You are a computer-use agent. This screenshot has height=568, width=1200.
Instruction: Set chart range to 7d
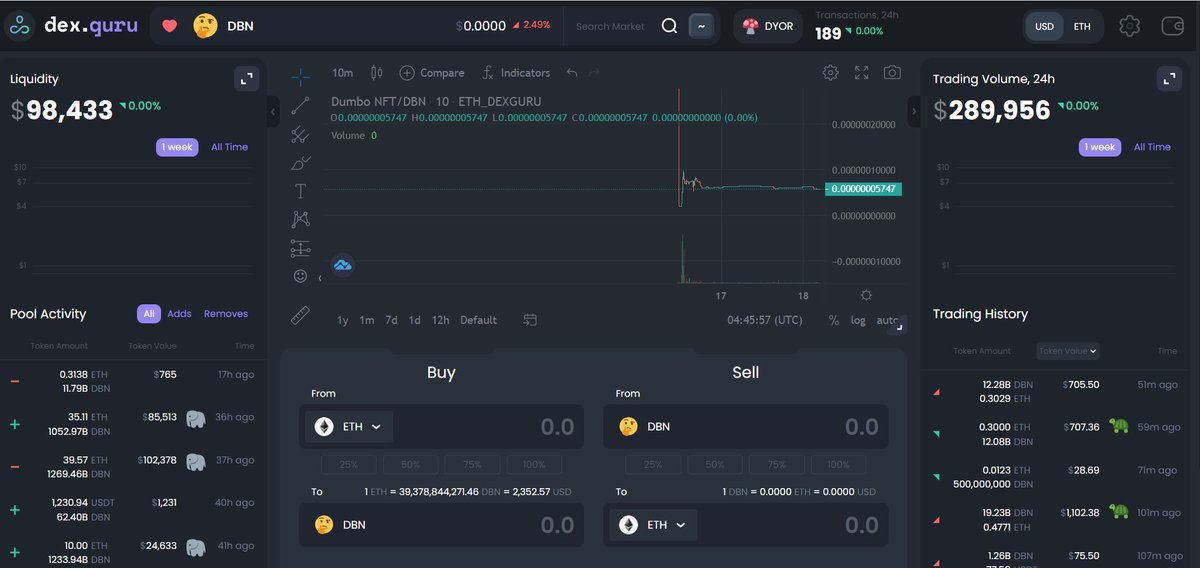[x=391, y=320]
